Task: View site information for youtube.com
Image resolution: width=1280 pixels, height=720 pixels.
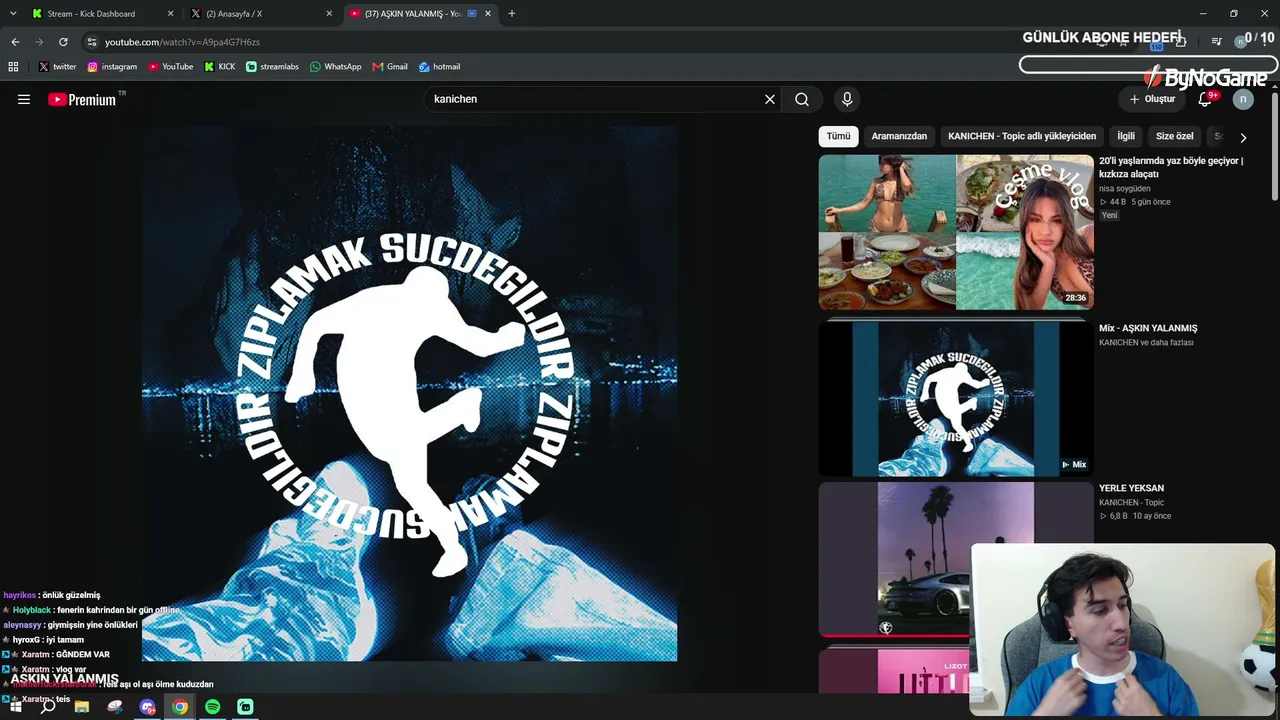Action: 92,42
